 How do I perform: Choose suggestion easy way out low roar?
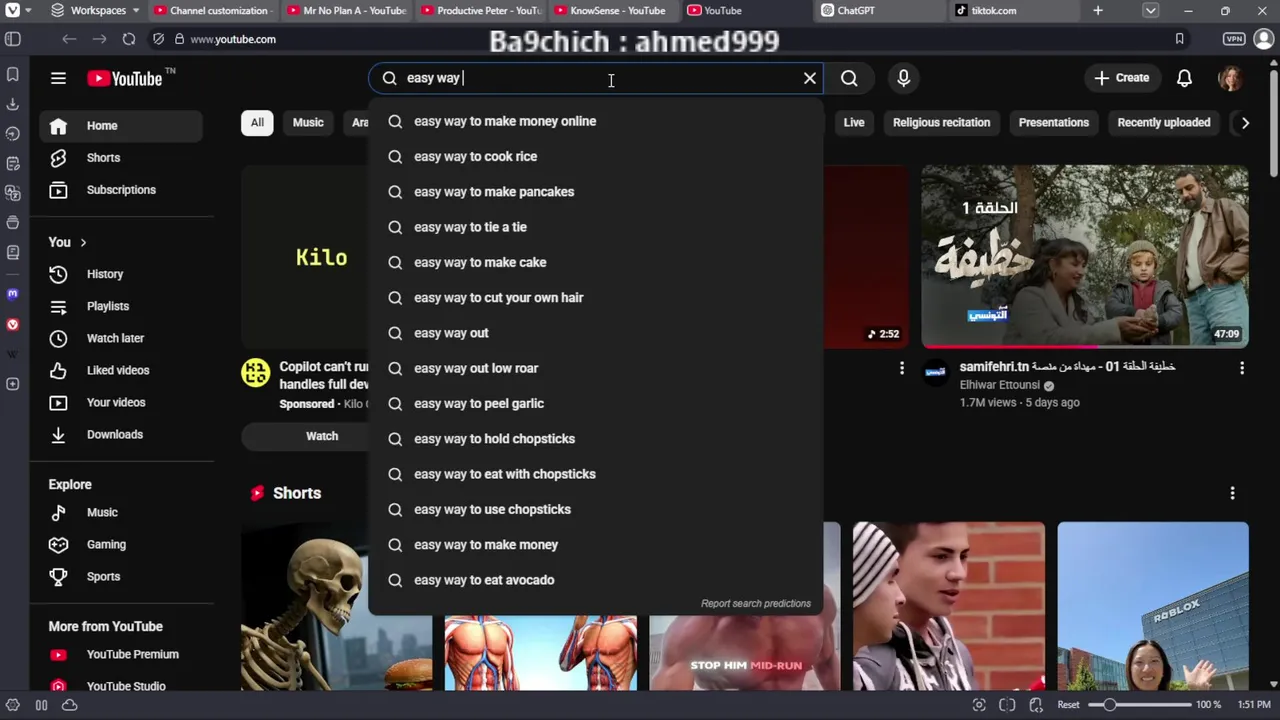click(x=595, y=368)
